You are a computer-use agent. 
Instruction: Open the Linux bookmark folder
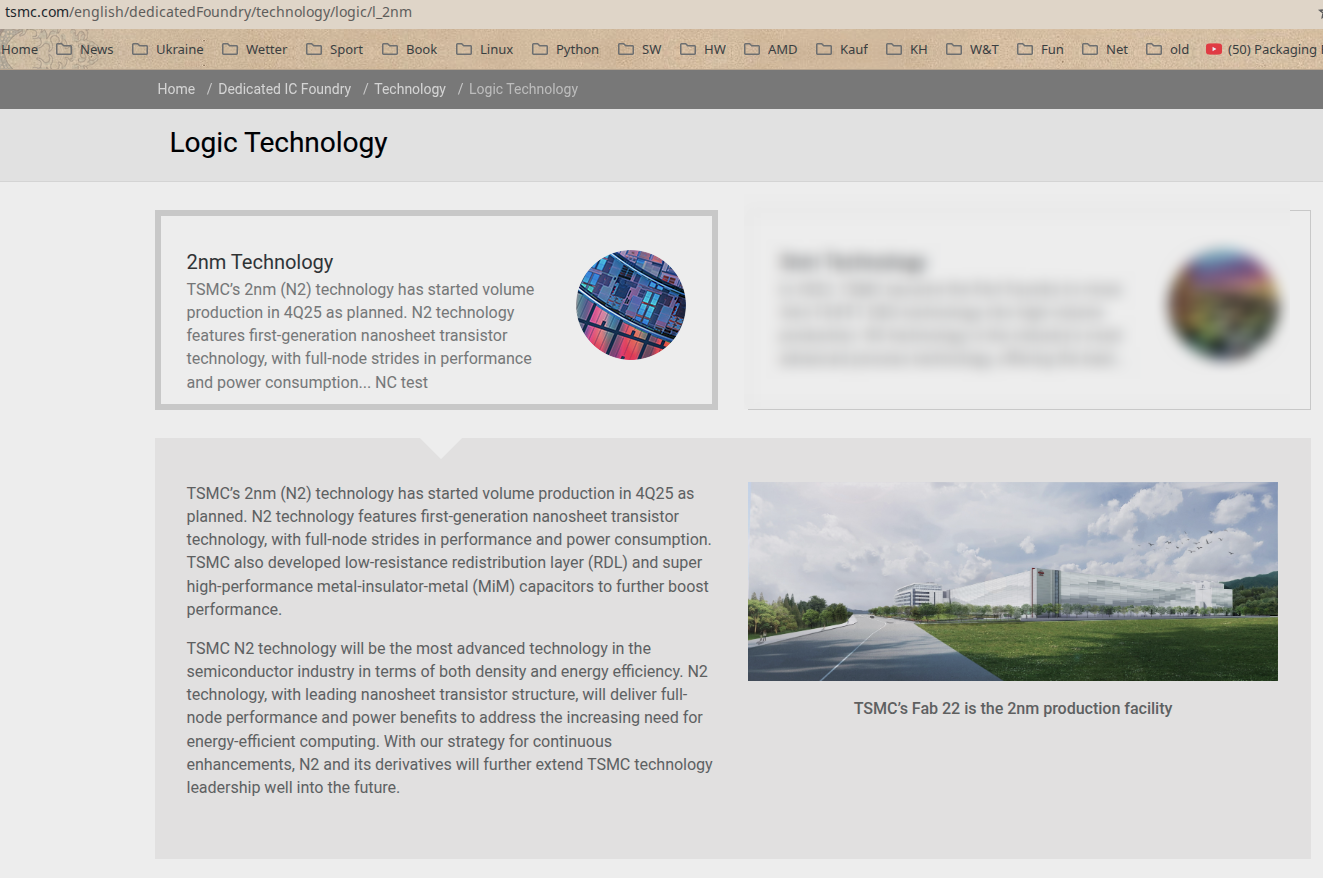click(485, 49)
